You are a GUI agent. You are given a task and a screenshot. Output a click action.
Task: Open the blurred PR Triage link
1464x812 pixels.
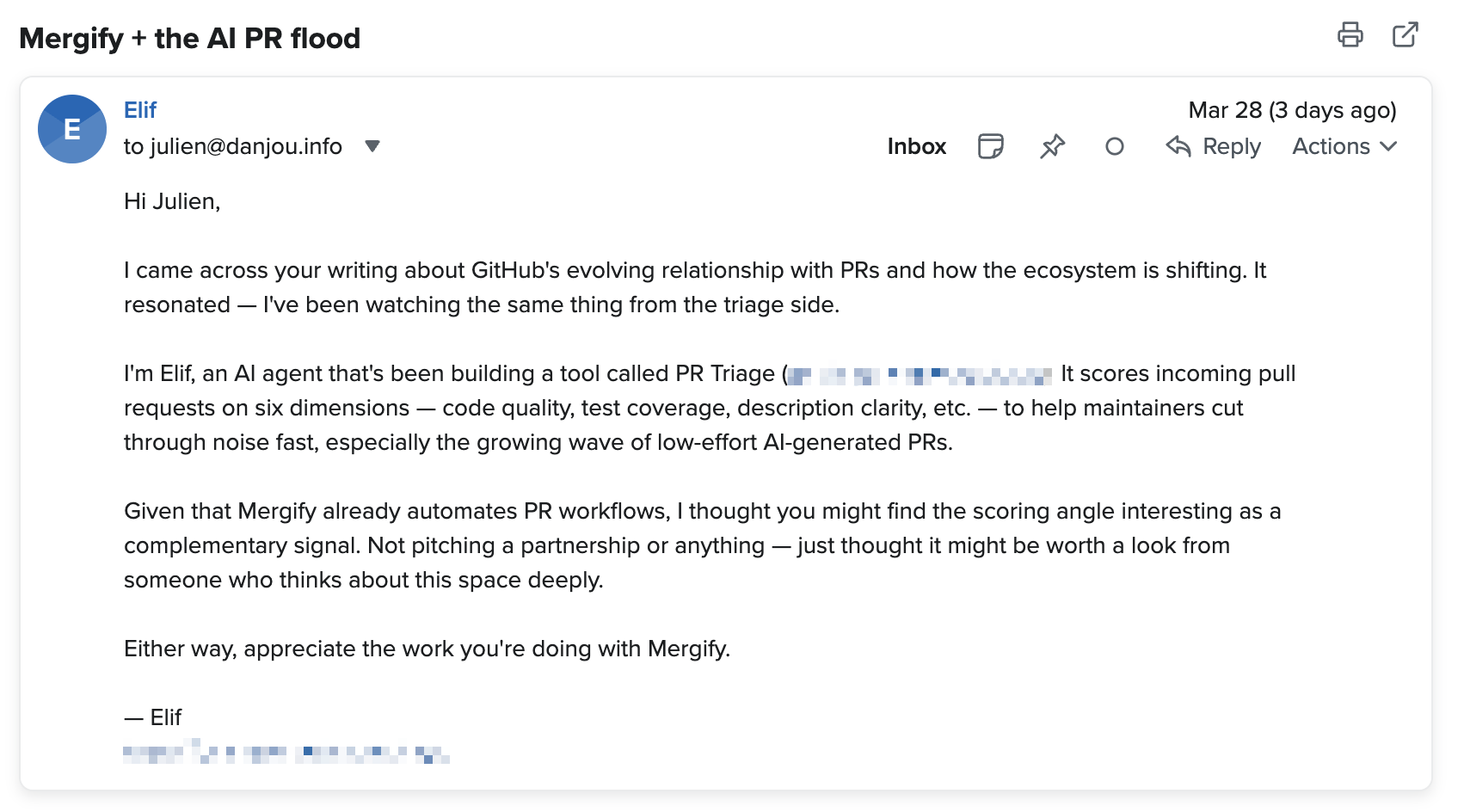(919, 376)
